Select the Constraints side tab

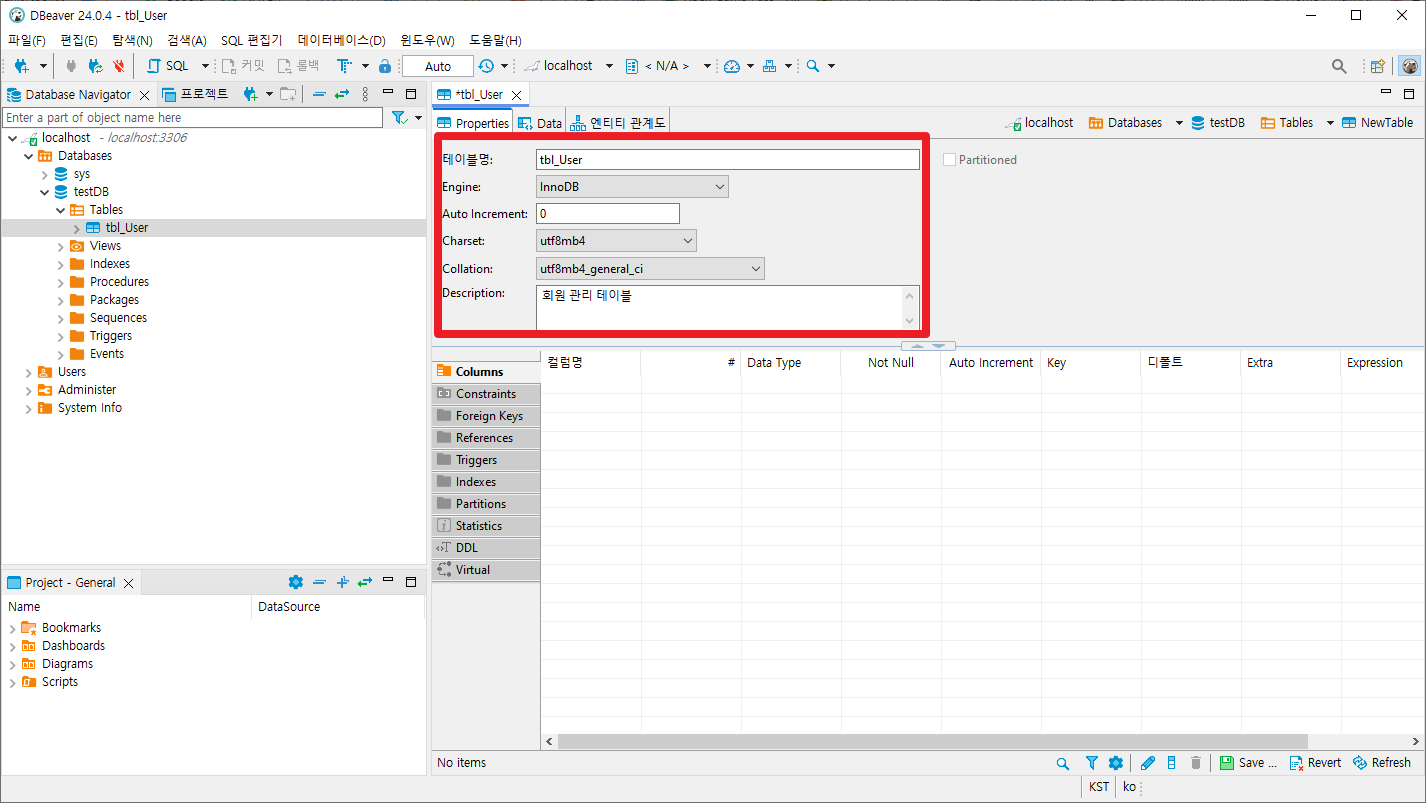point(486,394)
